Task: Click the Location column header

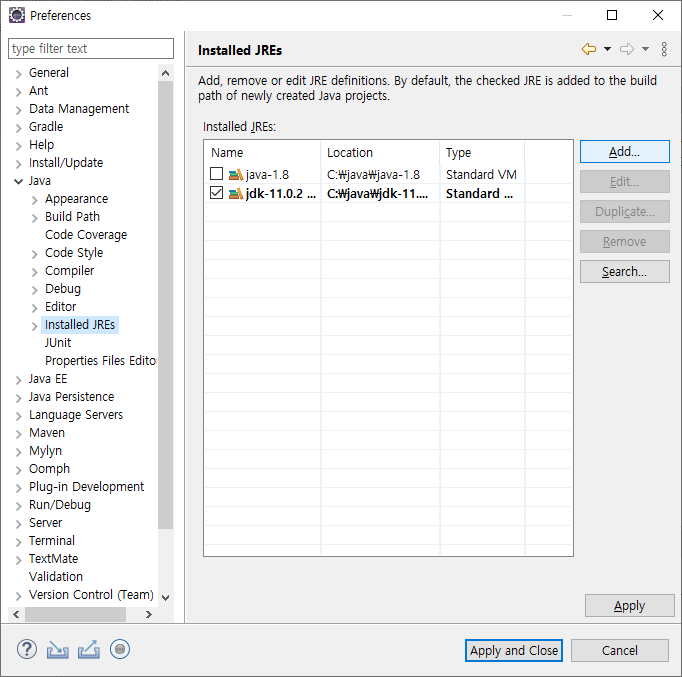Action: click(380, 153)
